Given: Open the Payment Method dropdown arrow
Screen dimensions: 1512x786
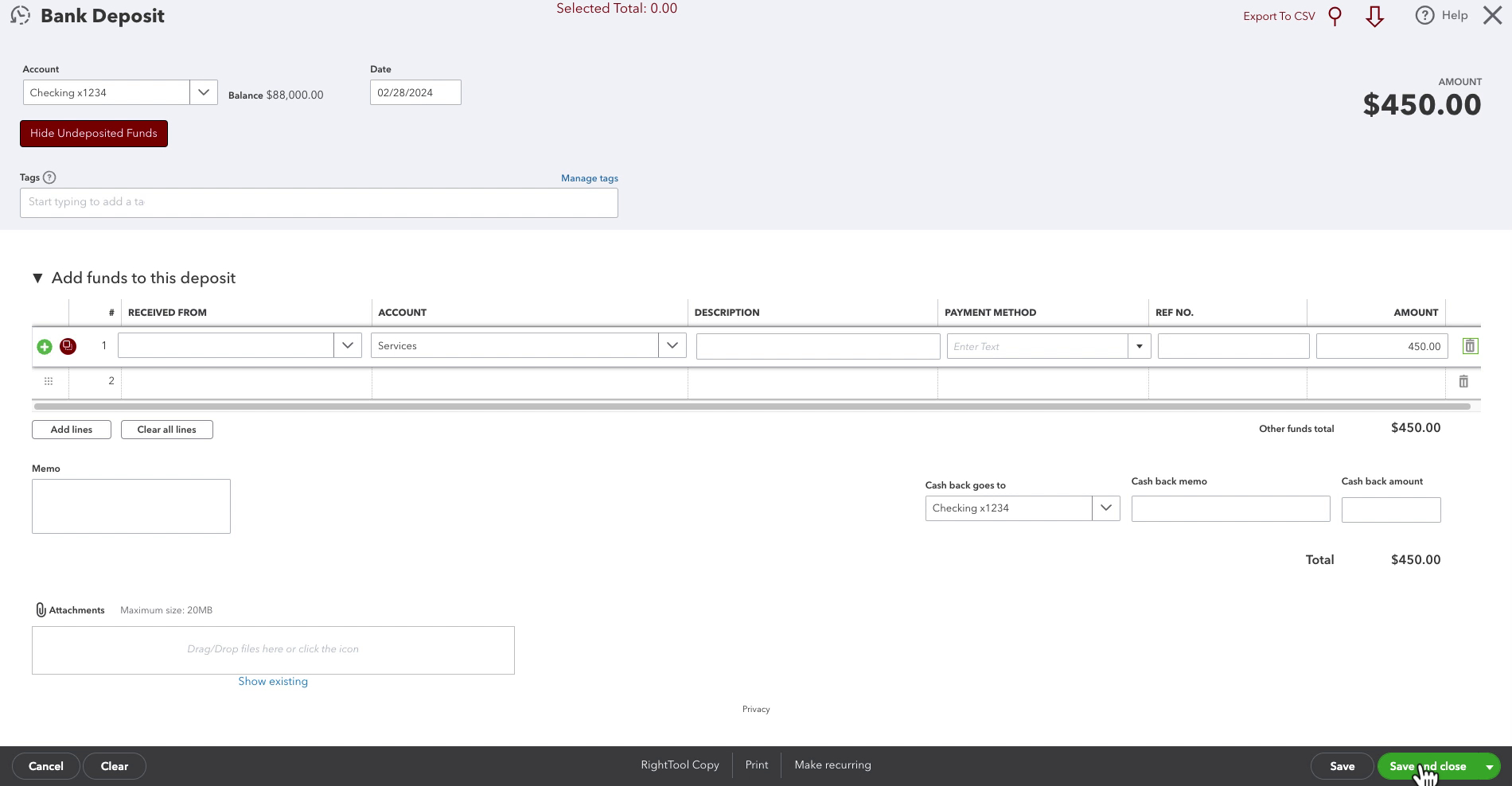Looking at the screenshot, I should pos(1140,346).
